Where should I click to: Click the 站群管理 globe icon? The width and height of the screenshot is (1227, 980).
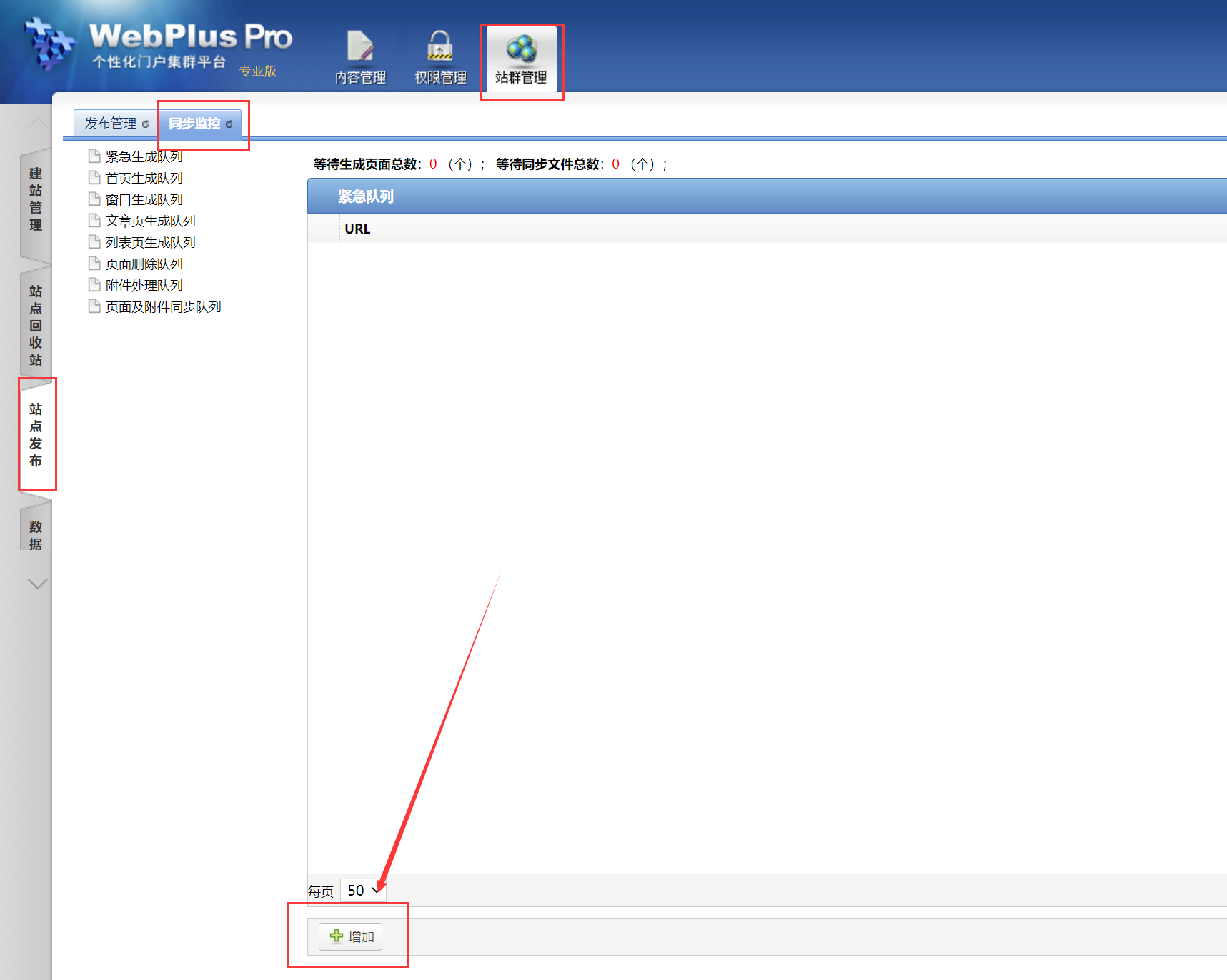(x=521, y=49)
